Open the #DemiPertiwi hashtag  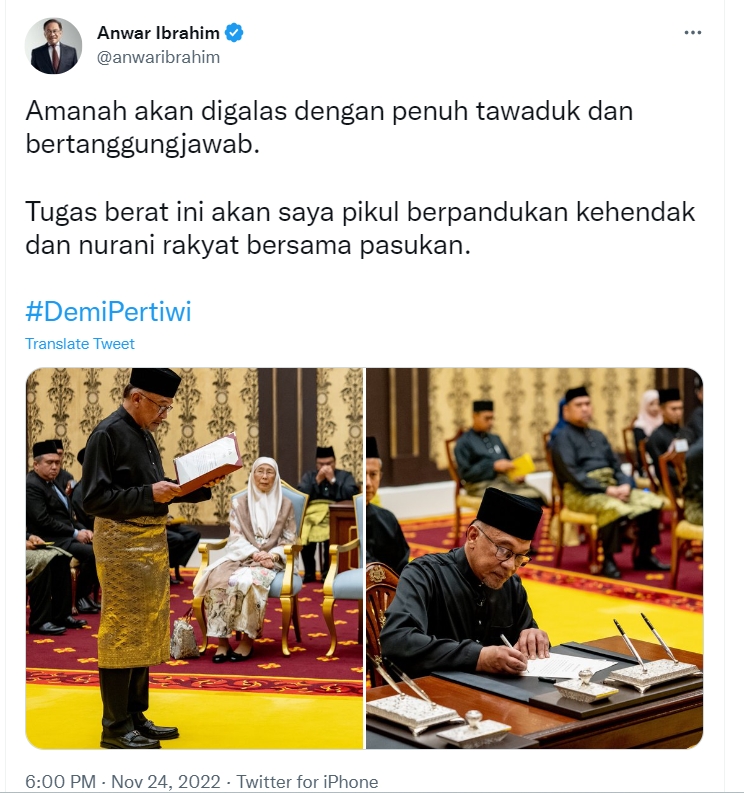pos(108,311)
